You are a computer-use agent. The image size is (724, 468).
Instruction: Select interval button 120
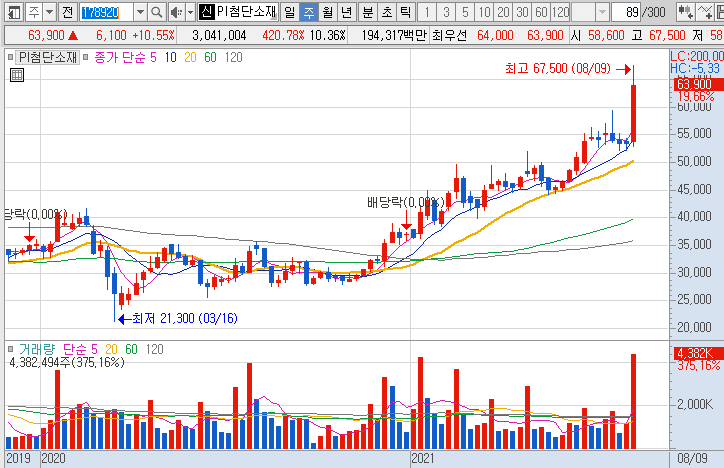(560, 12)
